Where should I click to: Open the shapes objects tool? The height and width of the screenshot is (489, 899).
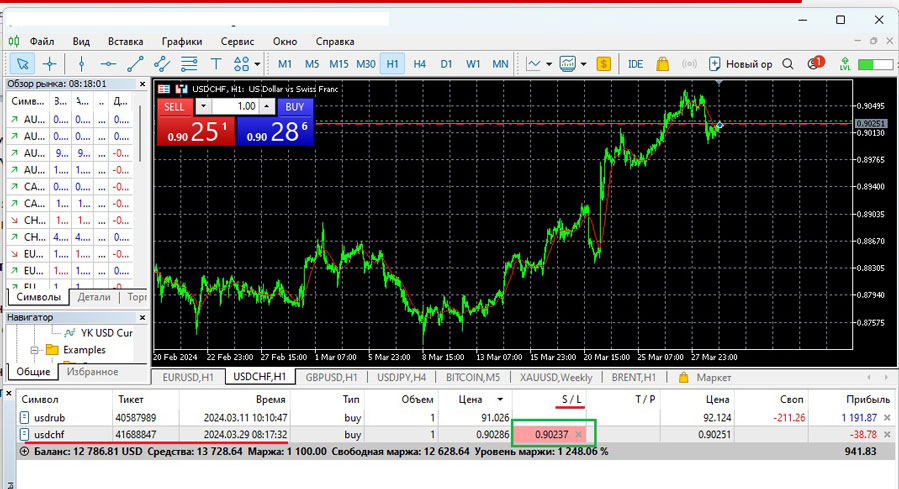(241, 64)
